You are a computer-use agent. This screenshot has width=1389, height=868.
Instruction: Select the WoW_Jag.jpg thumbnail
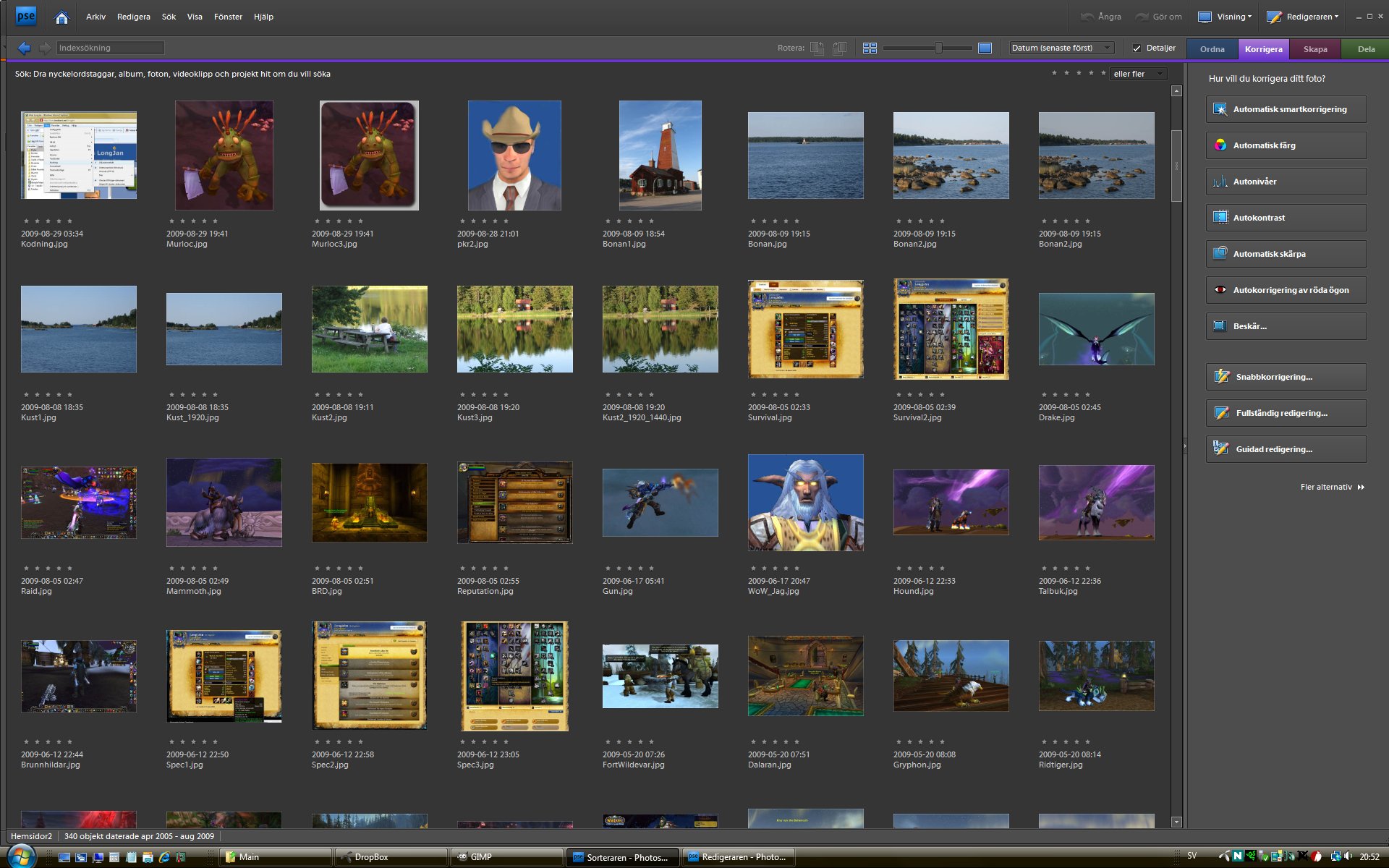pyautogui.click(x=805, y=503)
